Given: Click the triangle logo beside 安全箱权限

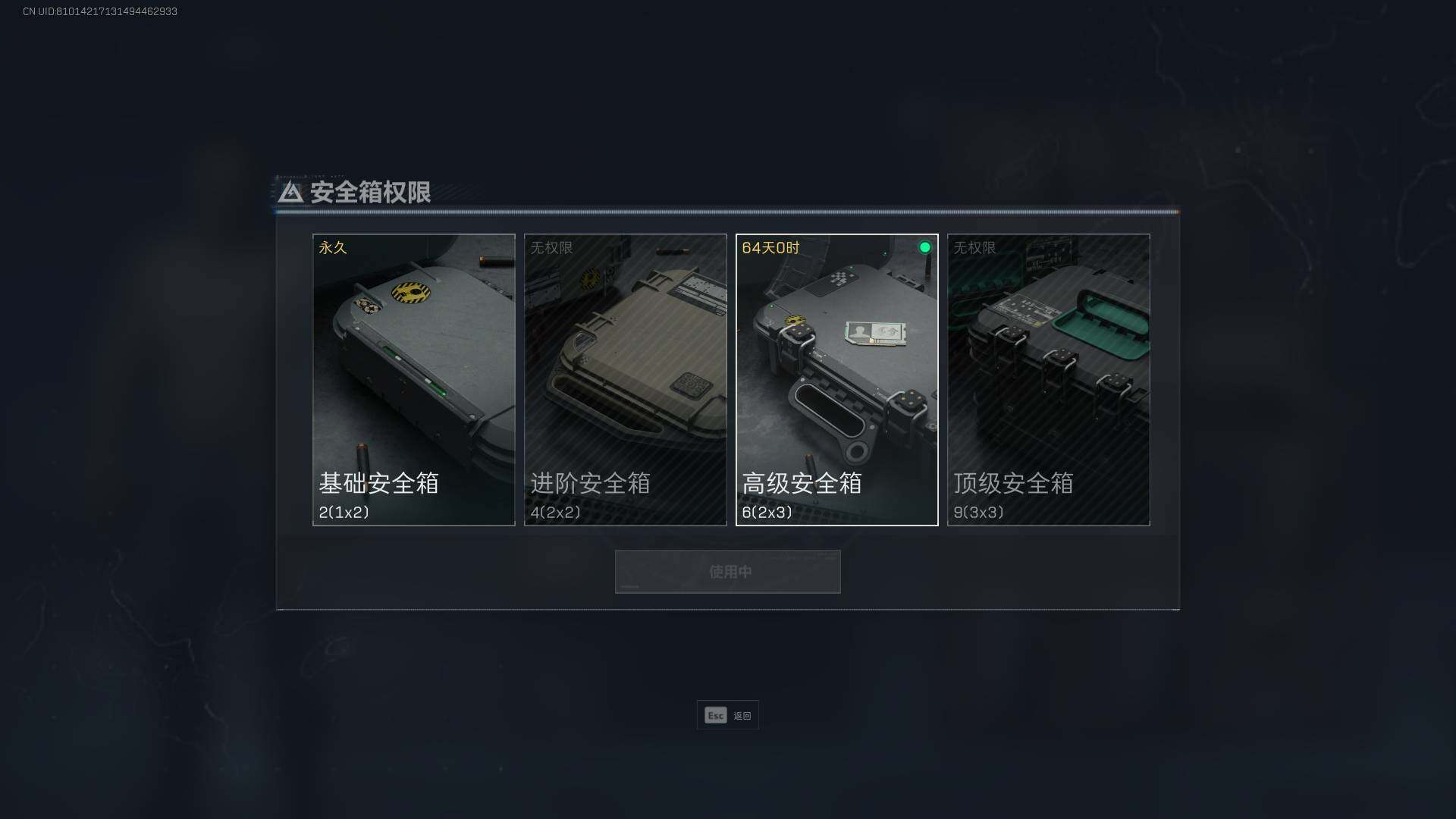Looking at the screenshot, I should coord(290,192).
